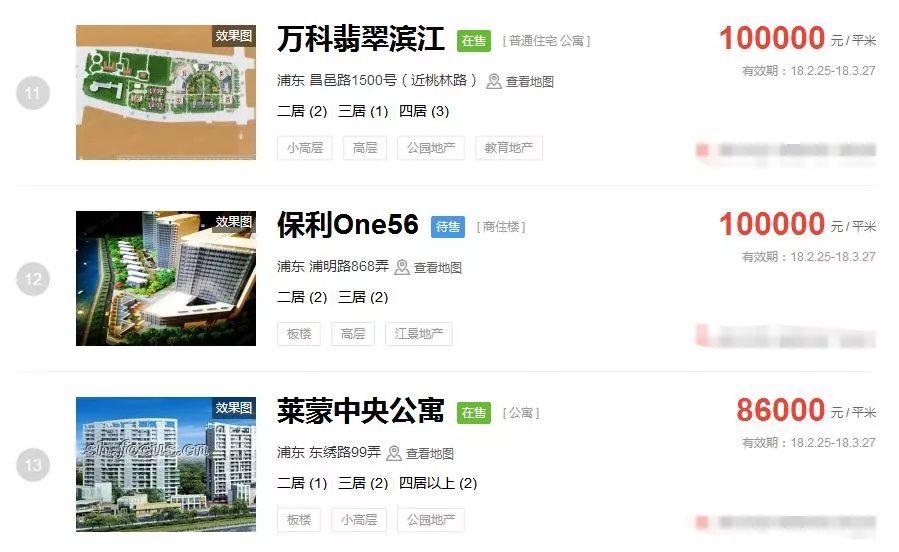
Task: Click the rank 11 circle badge
Action: click(33, 93)
